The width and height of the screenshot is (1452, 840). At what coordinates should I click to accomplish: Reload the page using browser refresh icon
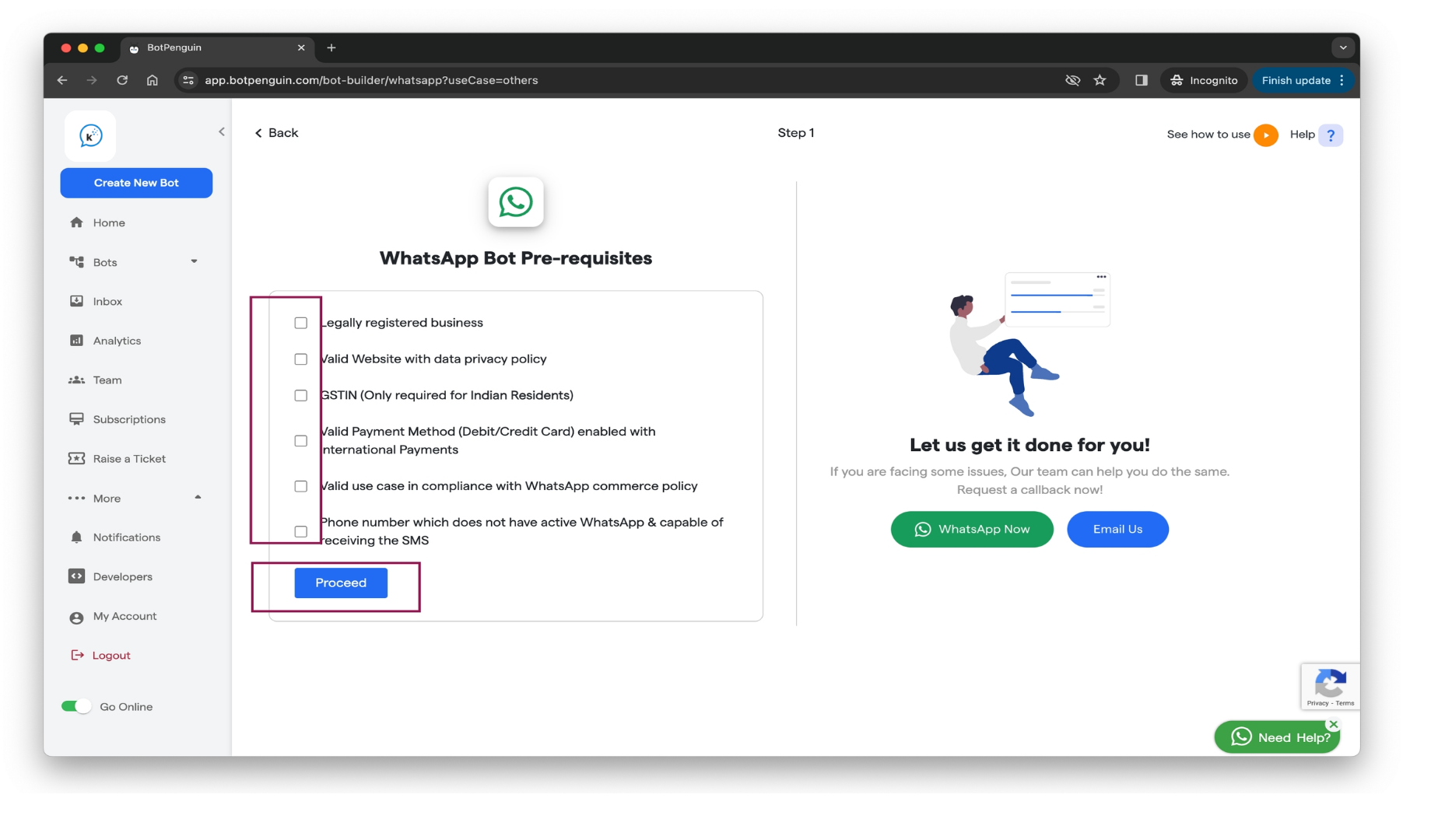122,80
